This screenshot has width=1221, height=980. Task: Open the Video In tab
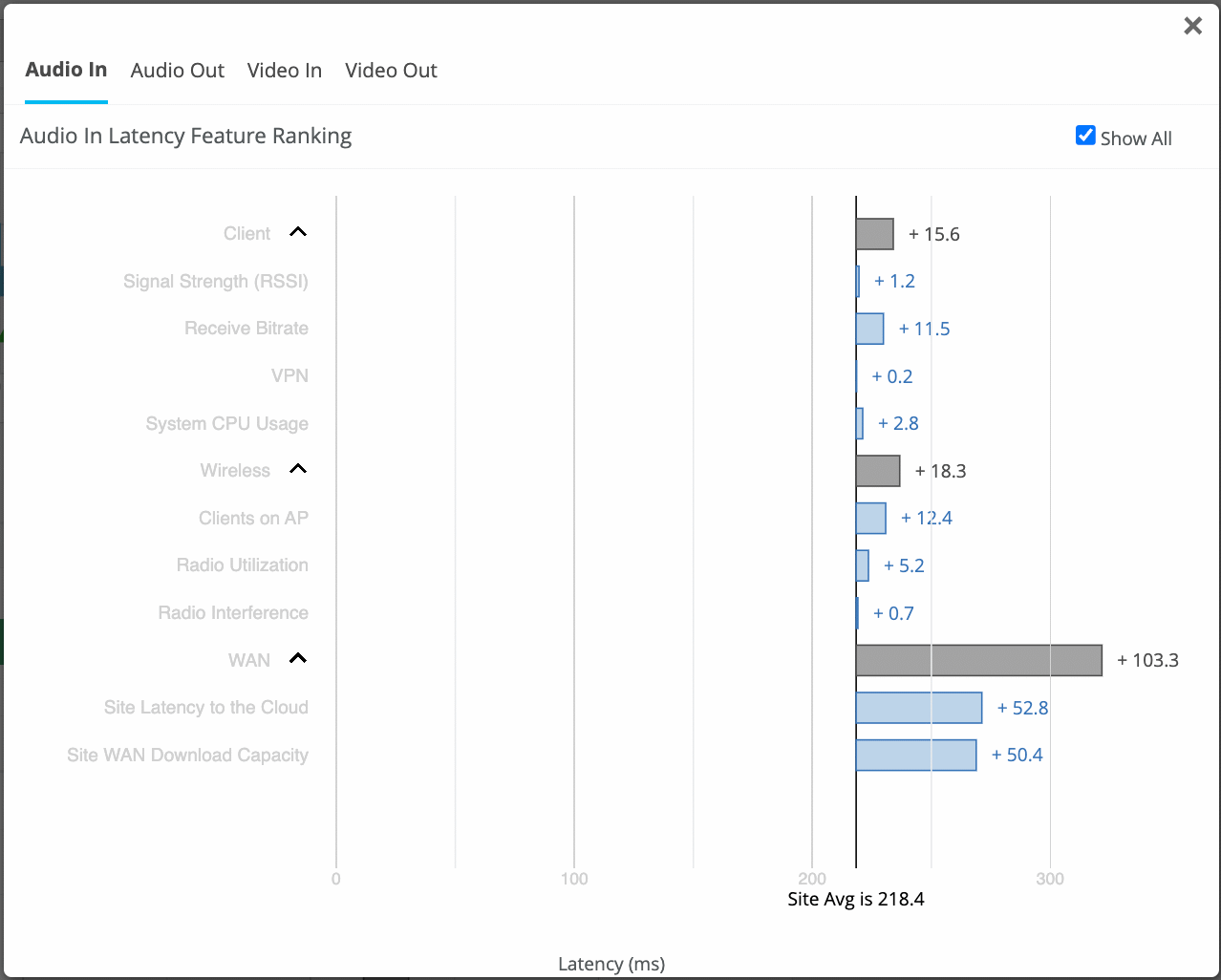[284, 70]
